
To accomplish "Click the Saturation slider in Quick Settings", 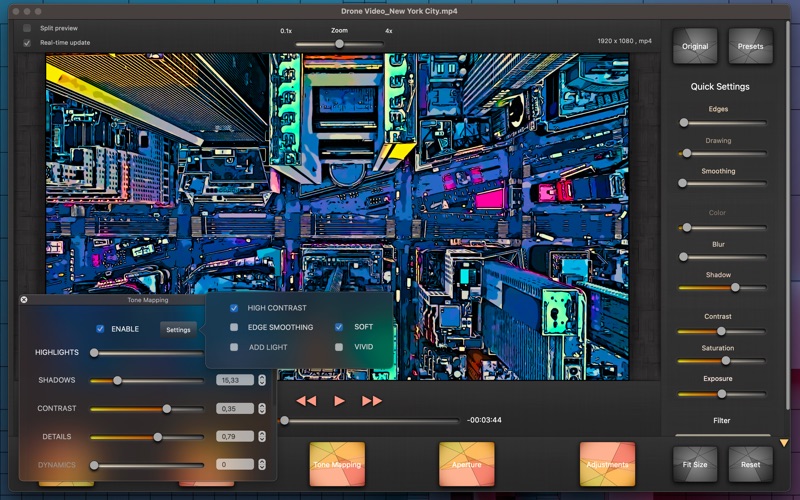I will coord(726,360).
